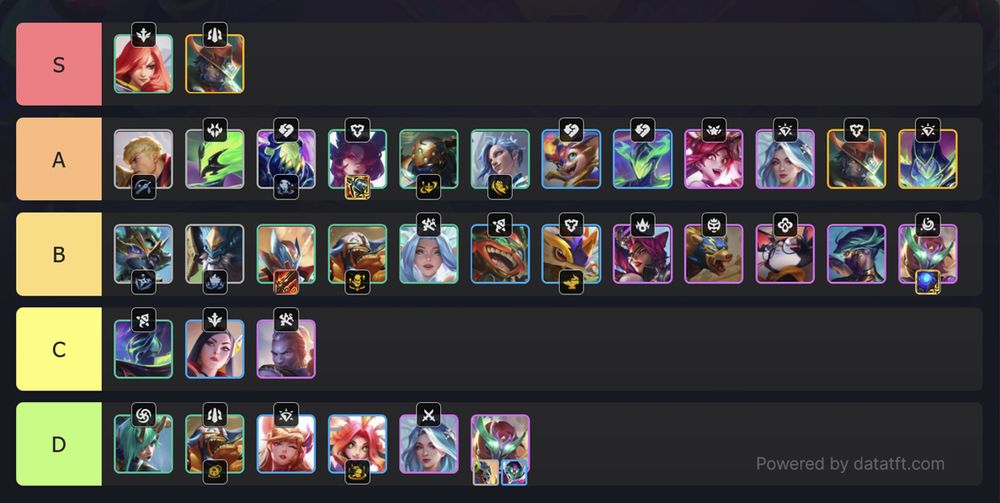
Task: Click the yellow C tier label
Action: click(x=59, y=349)
